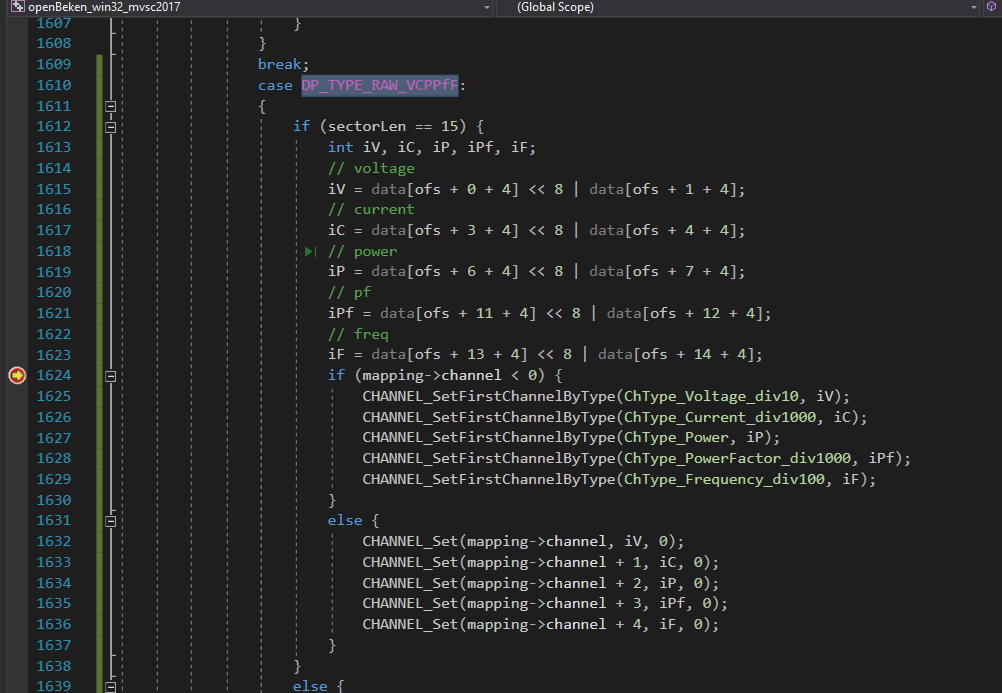Viewport: 1002px width, 693px height.
Task: Click 'CHANNEL_Set' on line 1632
Action: tap(410, 541)
